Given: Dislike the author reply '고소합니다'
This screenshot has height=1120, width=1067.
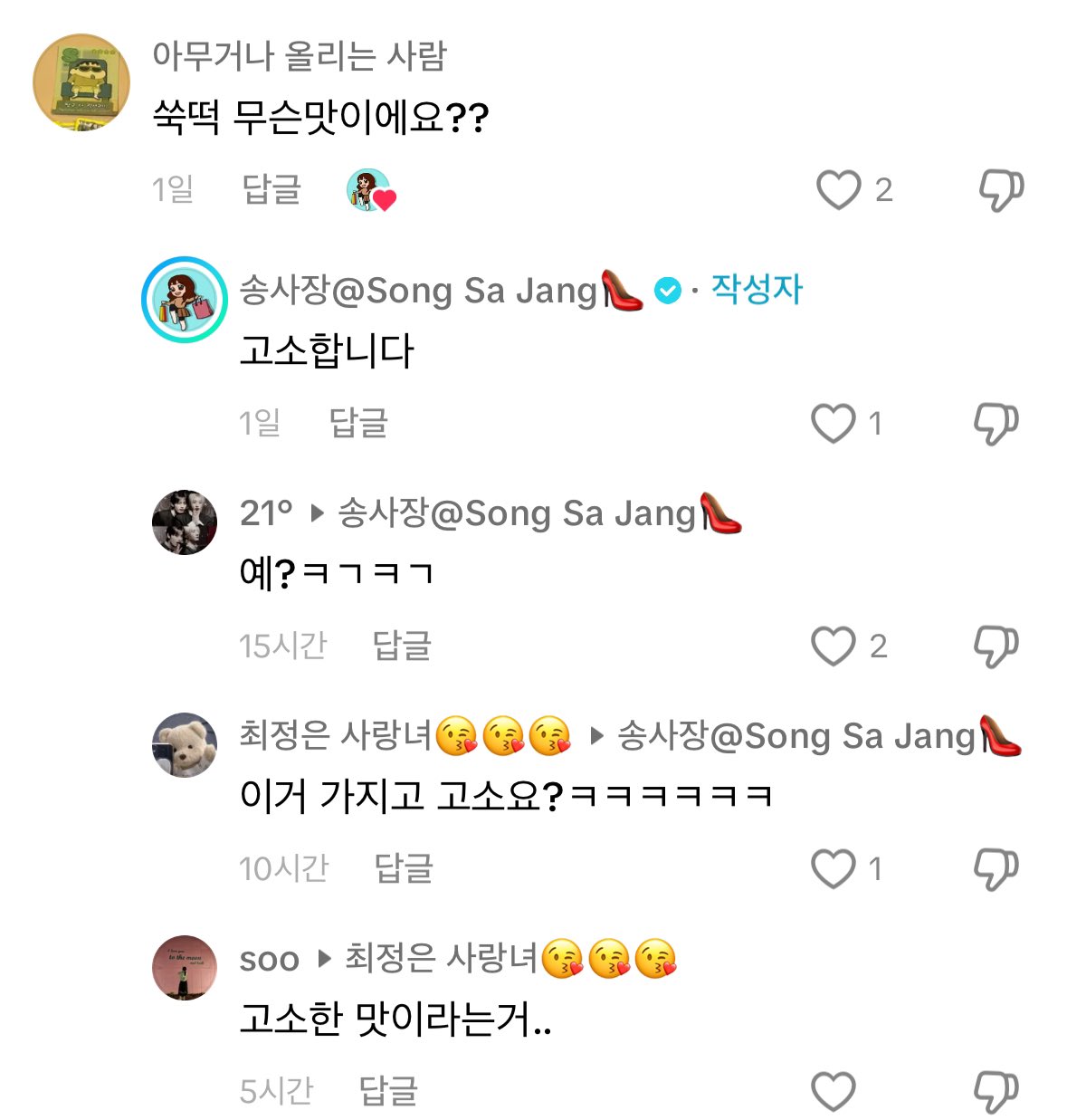Looking at the screenshot, I should (x=996, y=423).
